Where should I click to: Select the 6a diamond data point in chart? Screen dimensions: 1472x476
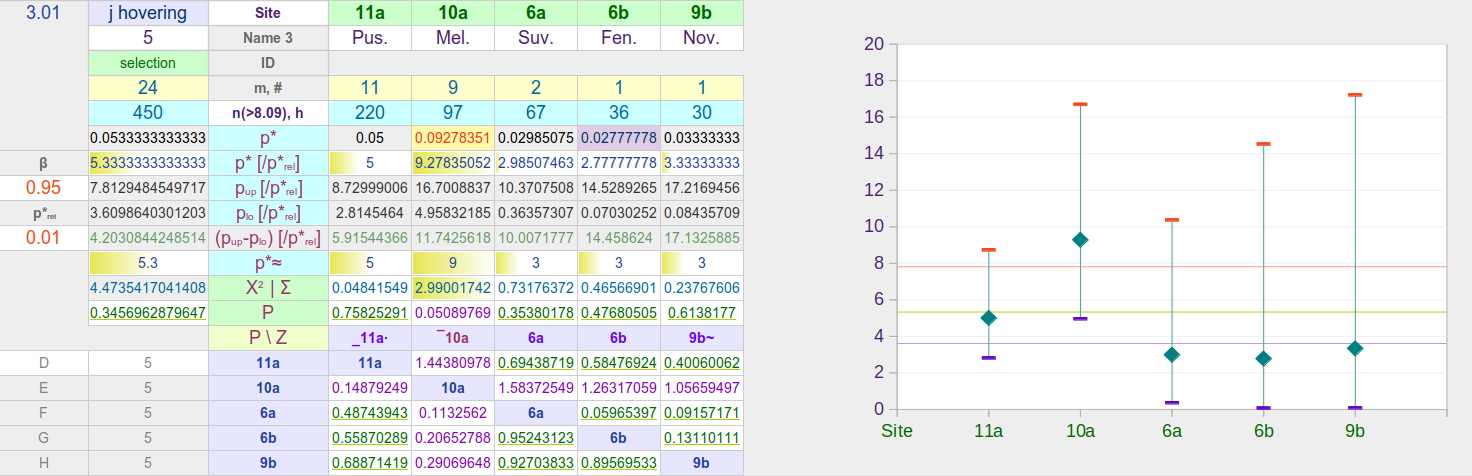(1172, 355)
